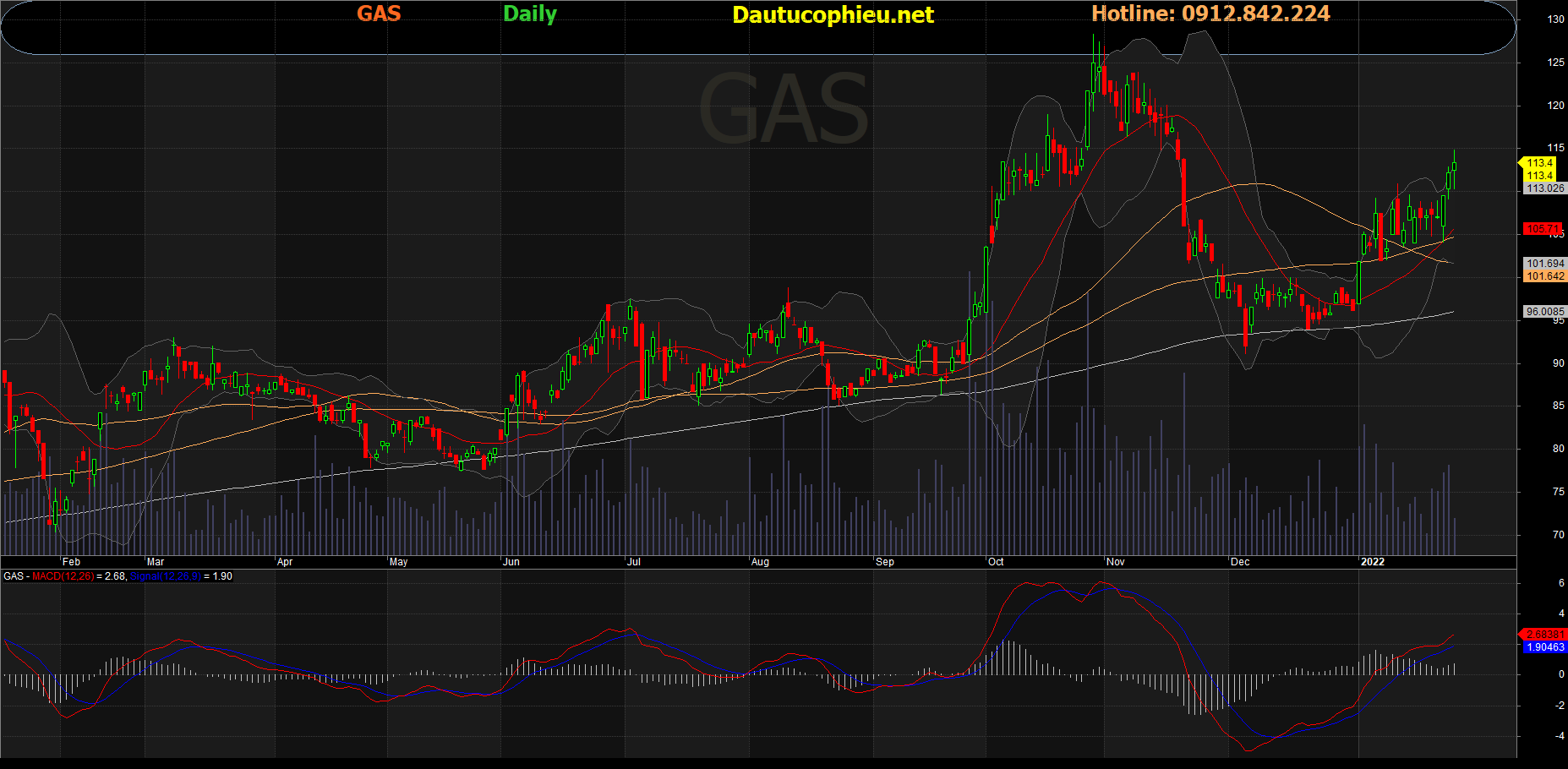Select the yellow 113.4 price tag
Image resolution: width=1568 pixels, height=769 pixels.
click(1539, 163)
